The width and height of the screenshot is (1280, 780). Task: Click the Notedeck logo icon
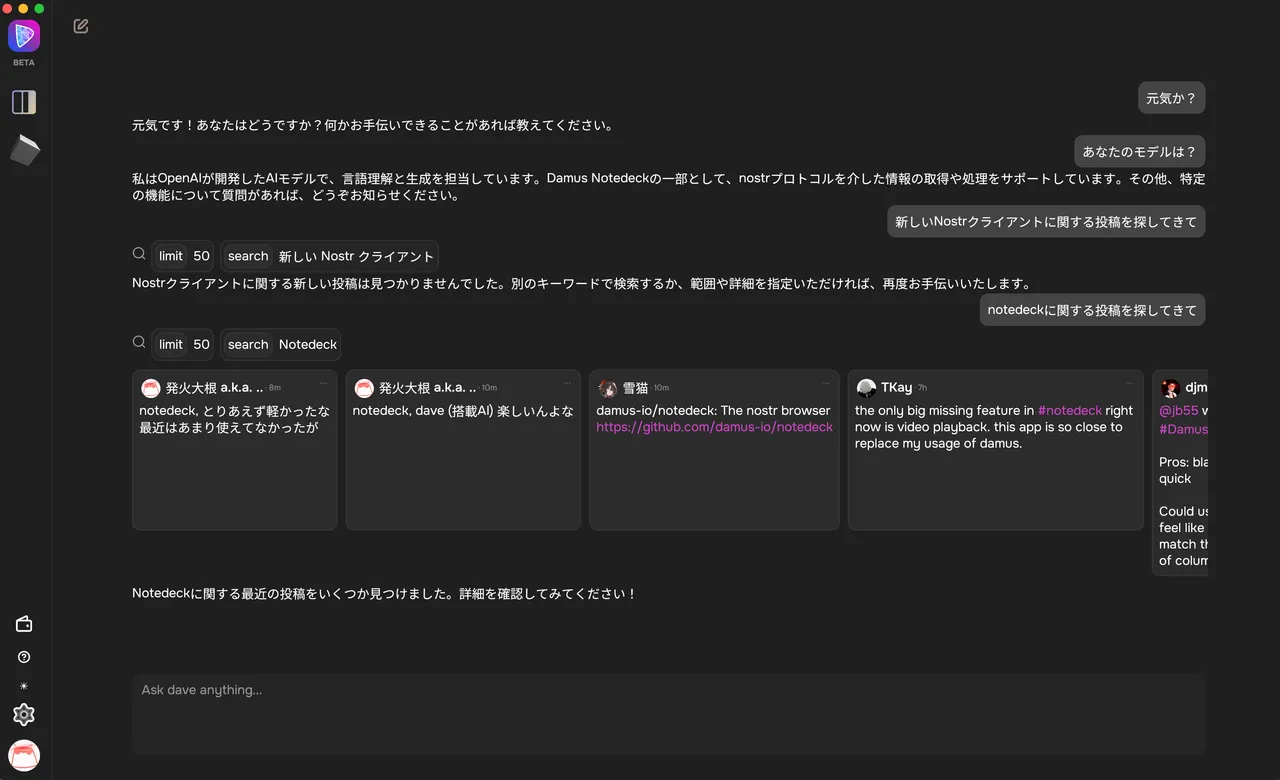pyautogui.click(x=24, y=36)
